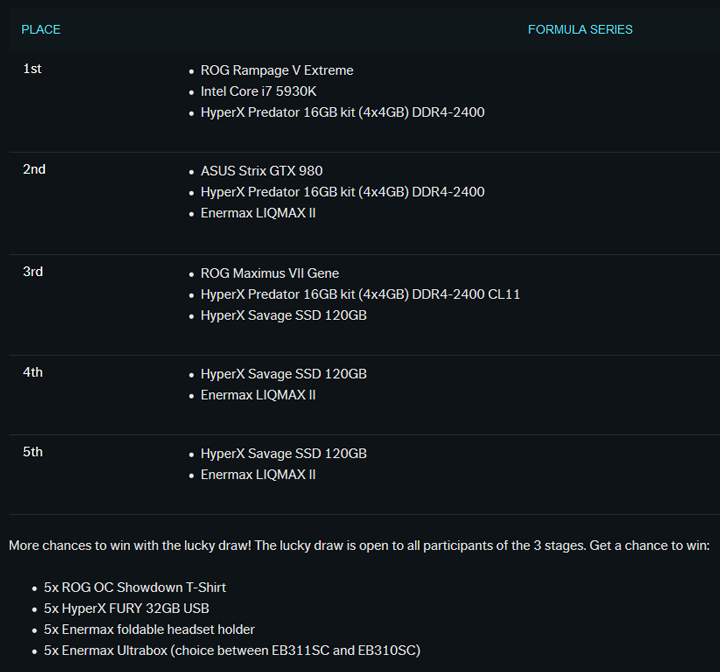Click HyperX Savage SSD in 5th place row
Viewport: 720px width, 672px height.
[x=283, y=454]
